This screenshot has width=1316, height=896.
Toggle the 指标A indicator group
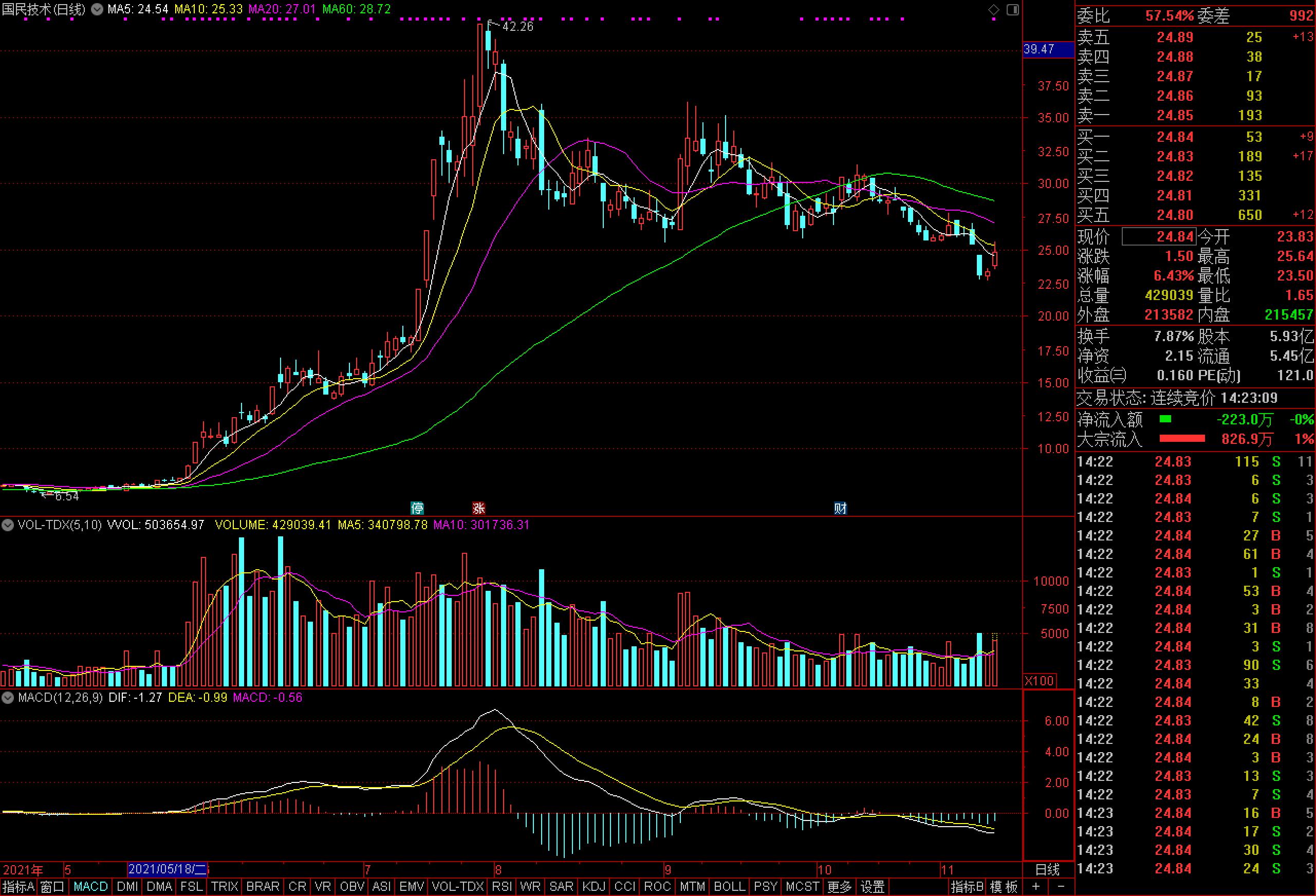18,886
